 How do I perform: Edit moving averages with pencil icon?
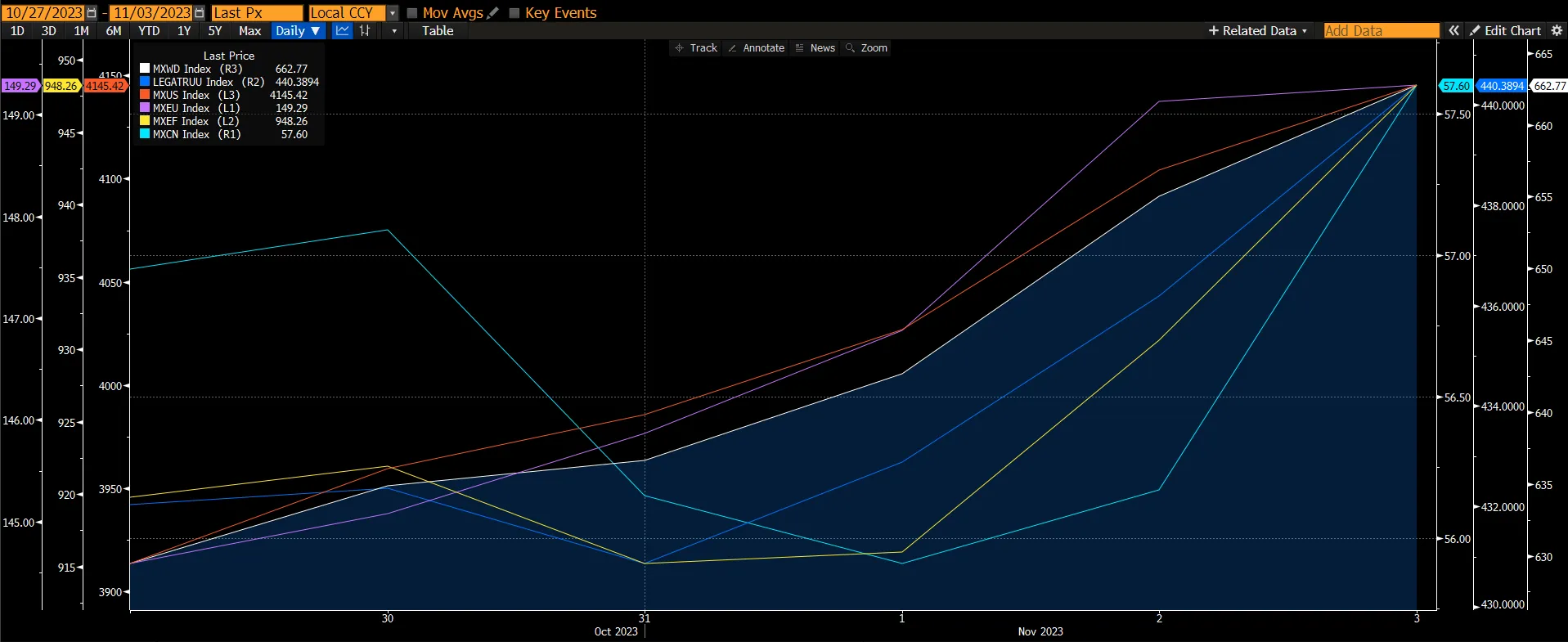tap(492, 13)
